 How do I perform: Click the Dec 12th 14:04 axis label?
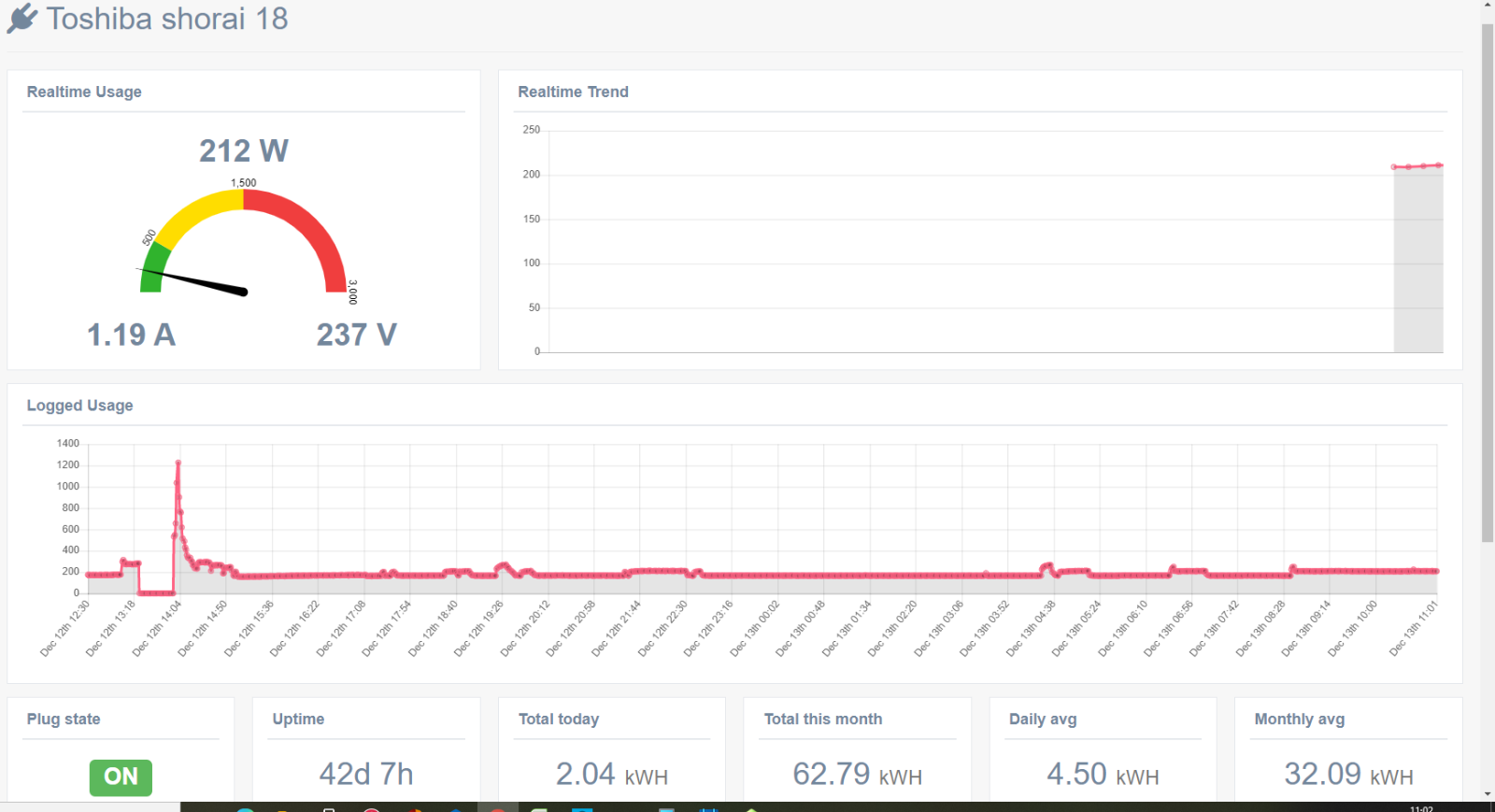click(x=157, y=629)
